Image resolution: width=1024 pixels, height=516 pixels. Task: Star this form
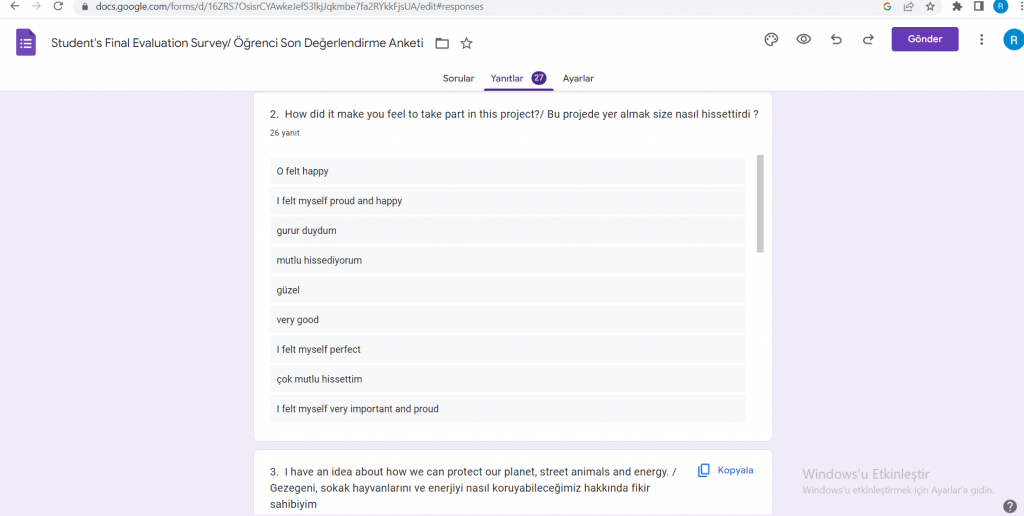(x=466, y=43)
